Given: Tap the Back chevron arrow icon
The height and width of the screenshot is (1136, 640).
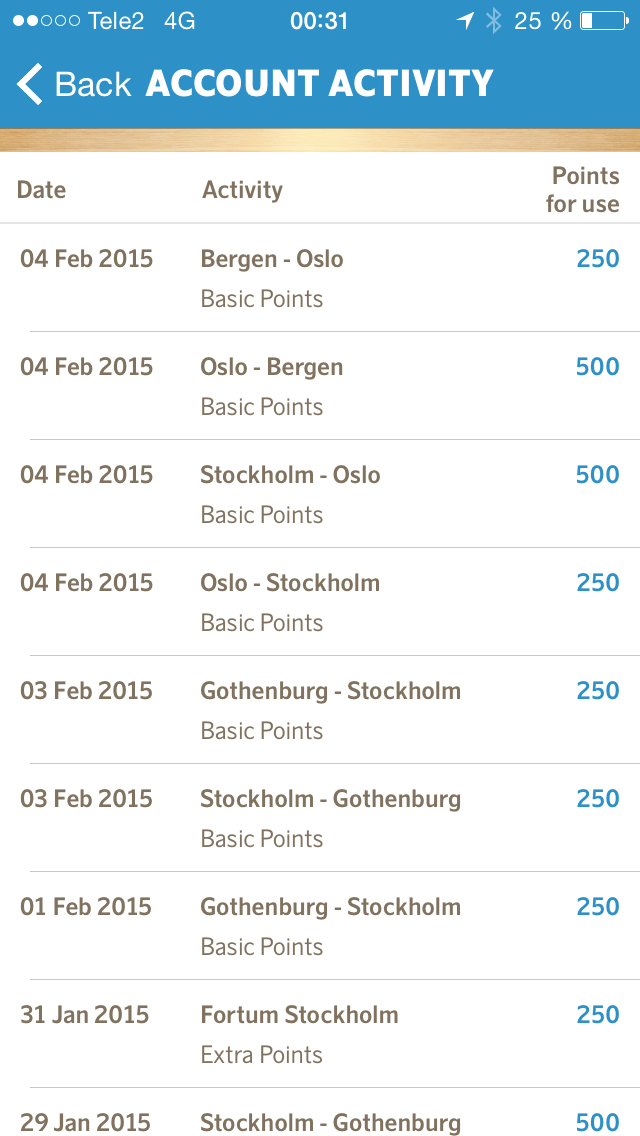Looking at the screenshot, I should coord(30,84).
